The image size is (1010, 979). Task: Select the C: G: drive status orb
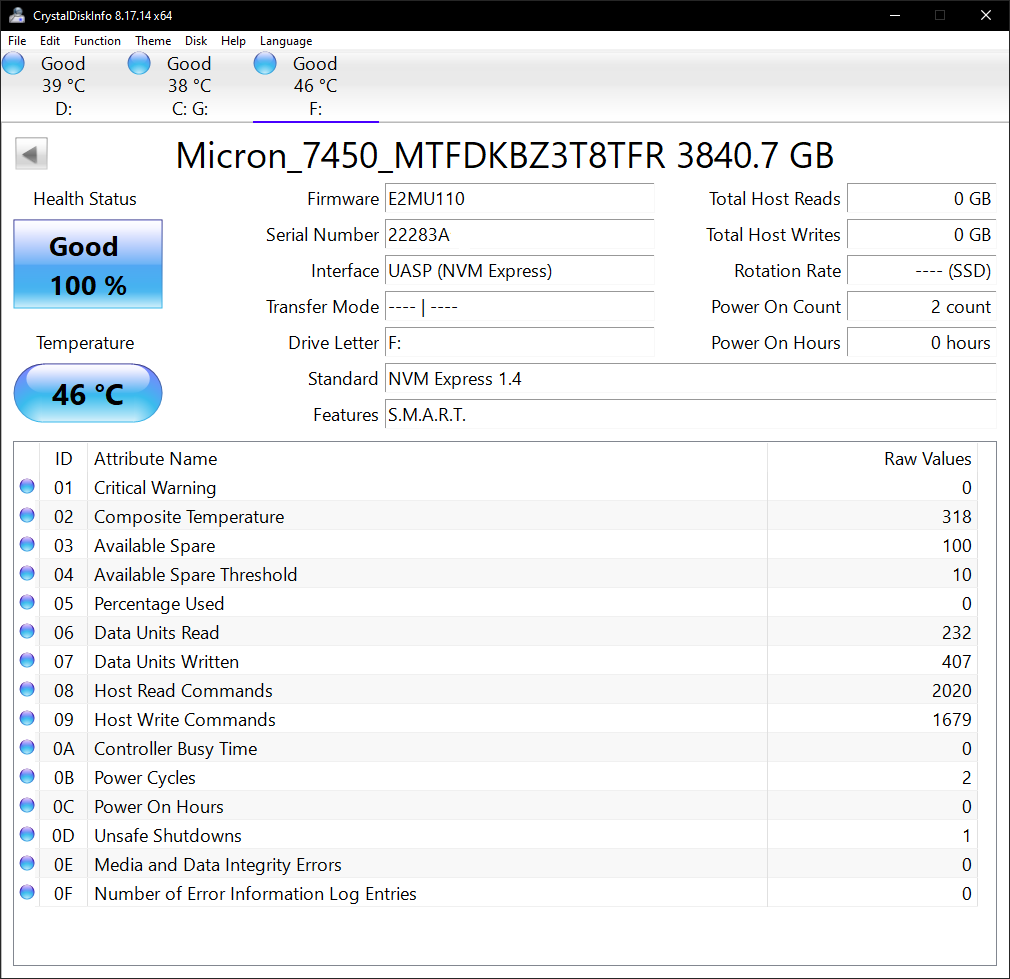coord(139,64)
